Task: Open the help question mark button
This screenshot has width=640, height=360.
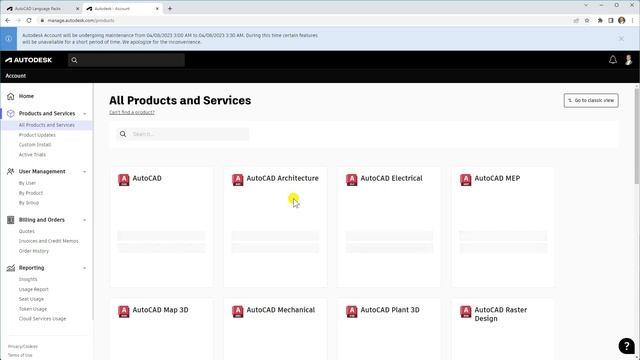Action: [627, 346]
